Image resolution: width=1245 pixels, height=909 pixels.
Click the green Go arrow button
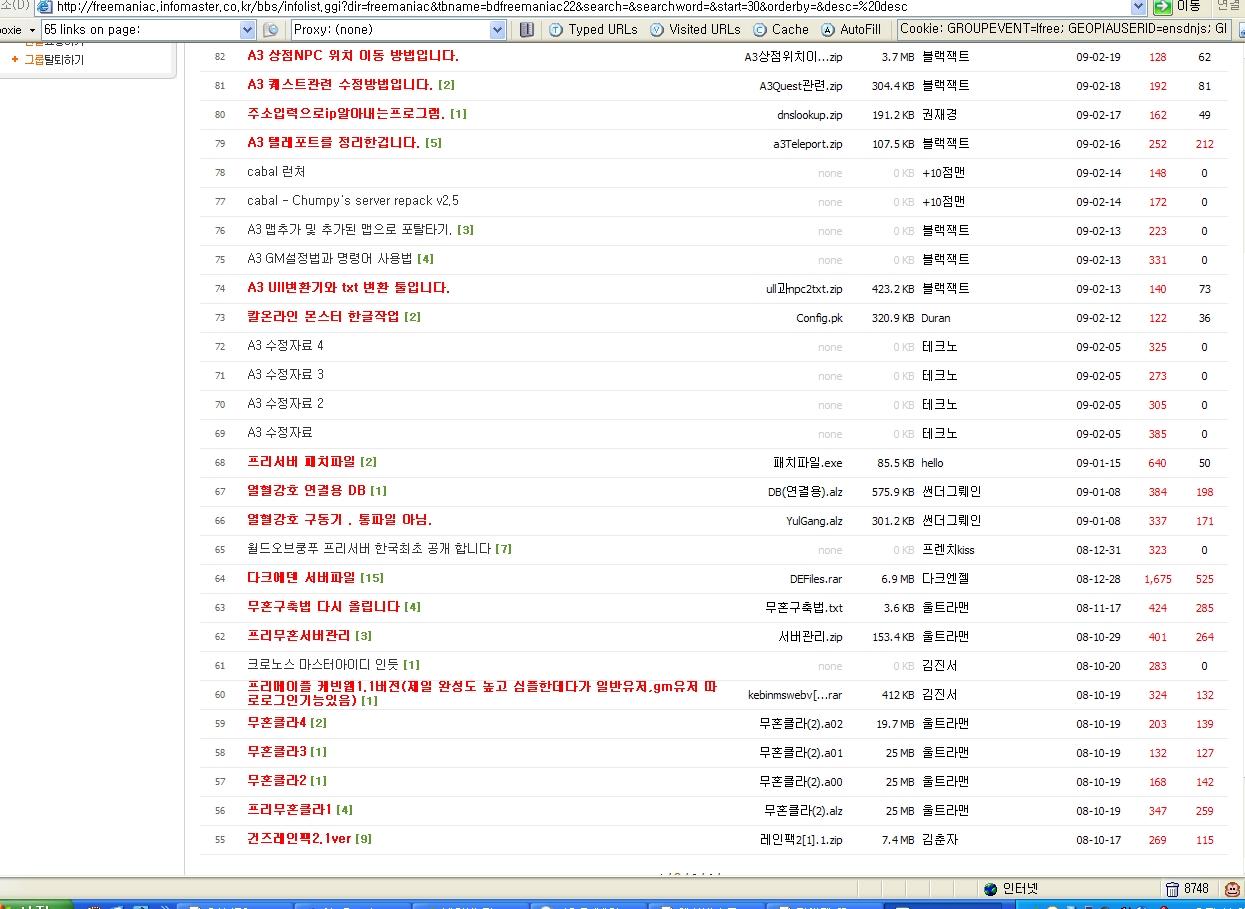coord(1162,6)
